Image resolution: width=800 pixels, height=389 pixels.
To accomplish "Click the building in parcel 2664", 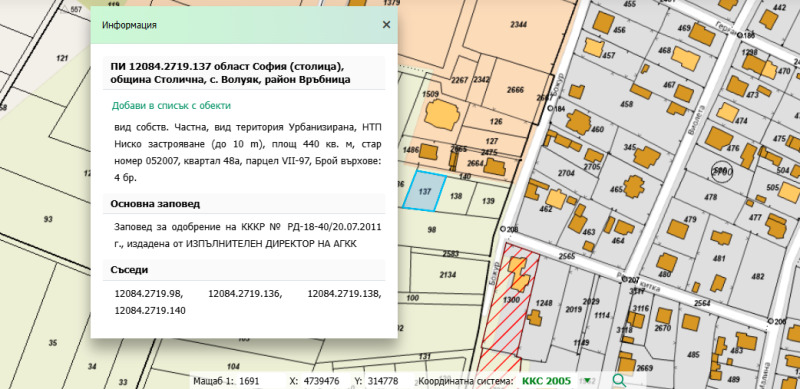I will pyautogui.click(x=494, y=166).
